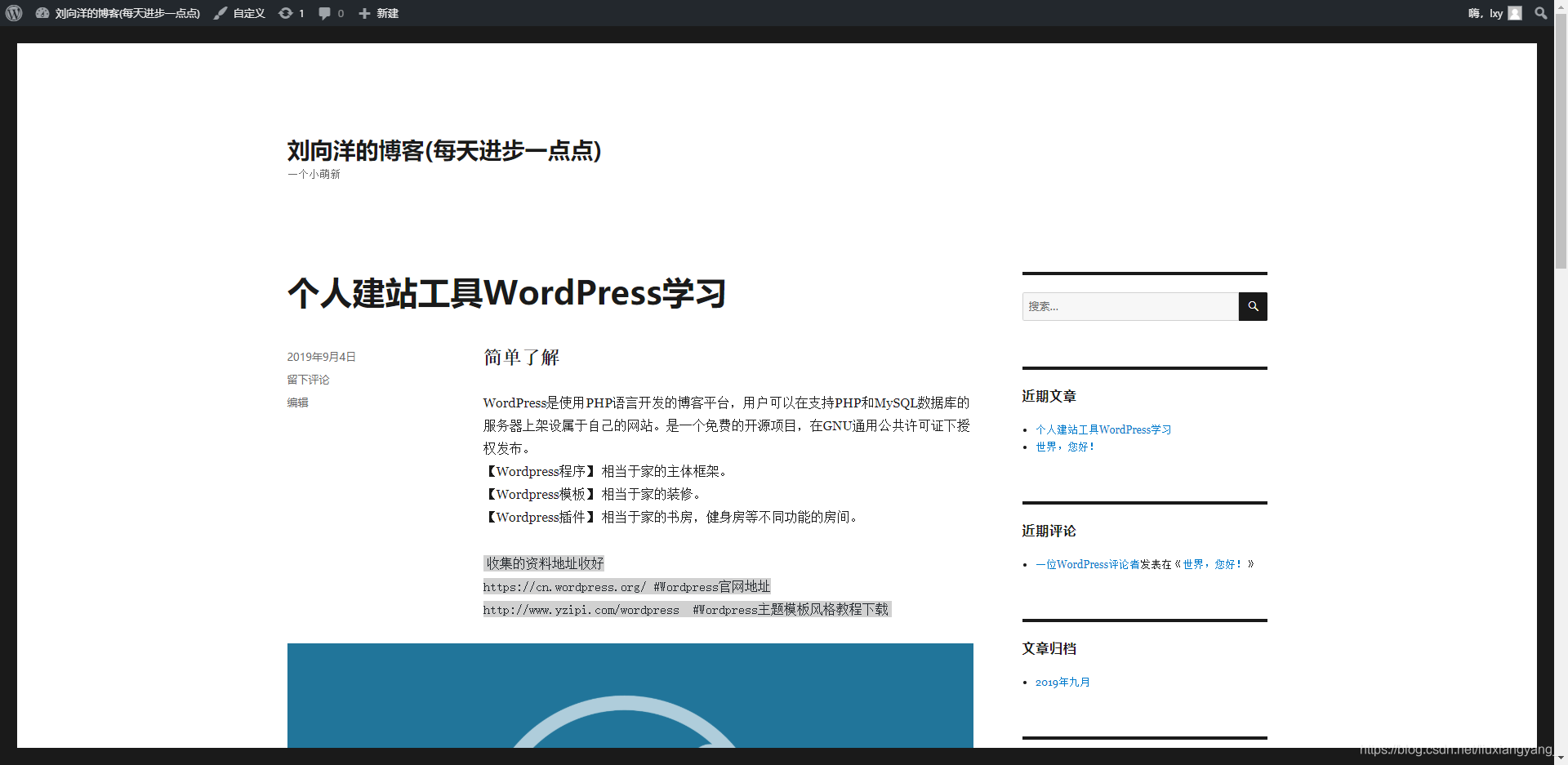This screenshot has height=765, width=1568.
Task: Click the scrollbar up arrow
Action: (x=1561, y=7)
